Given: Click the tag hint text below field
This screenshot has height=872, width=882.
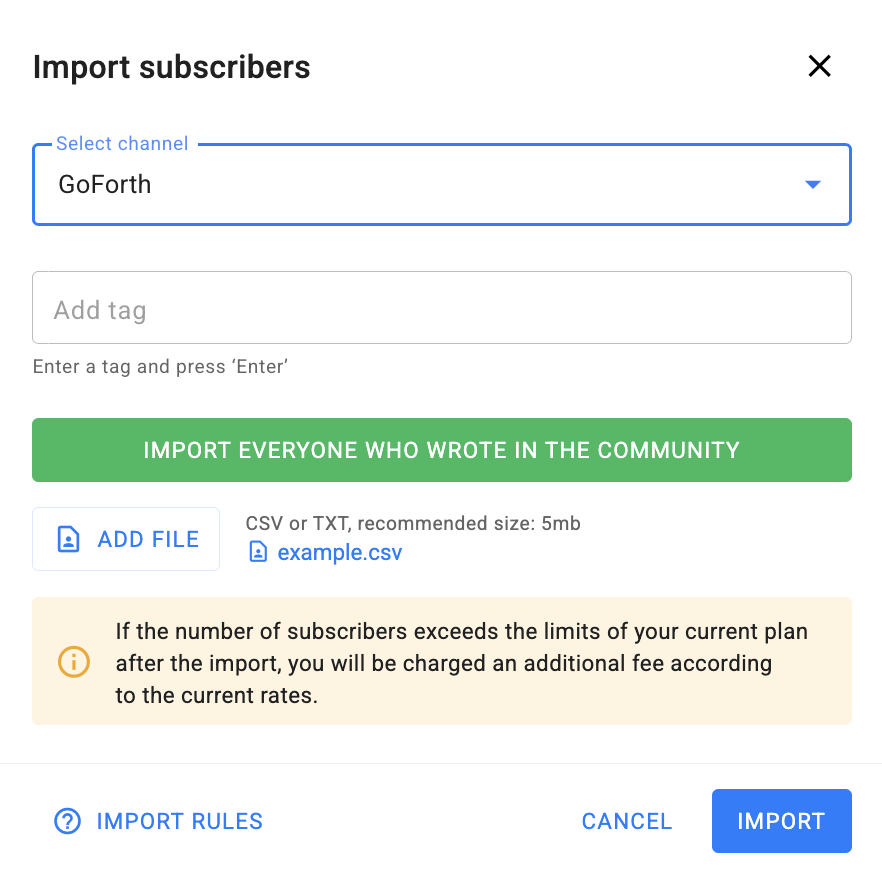Looking at the screenshot, I should [160, 367].
